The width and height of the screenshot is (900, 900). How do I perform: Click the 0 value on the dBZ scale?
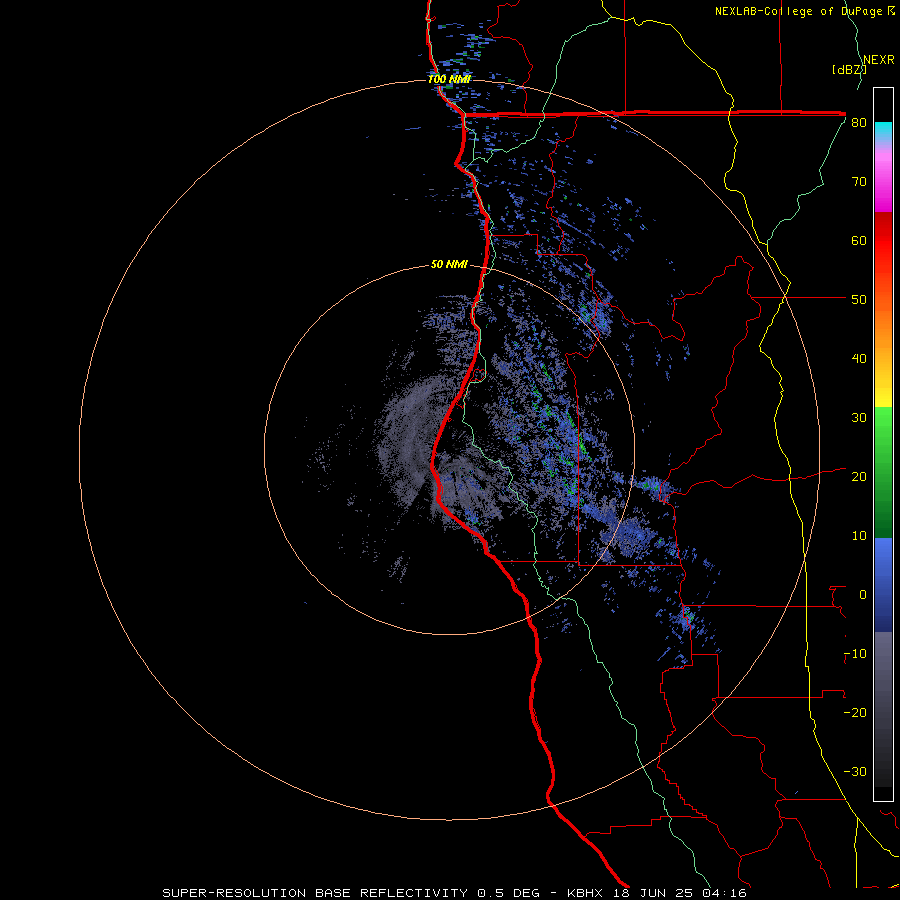[x=863, y=595]
